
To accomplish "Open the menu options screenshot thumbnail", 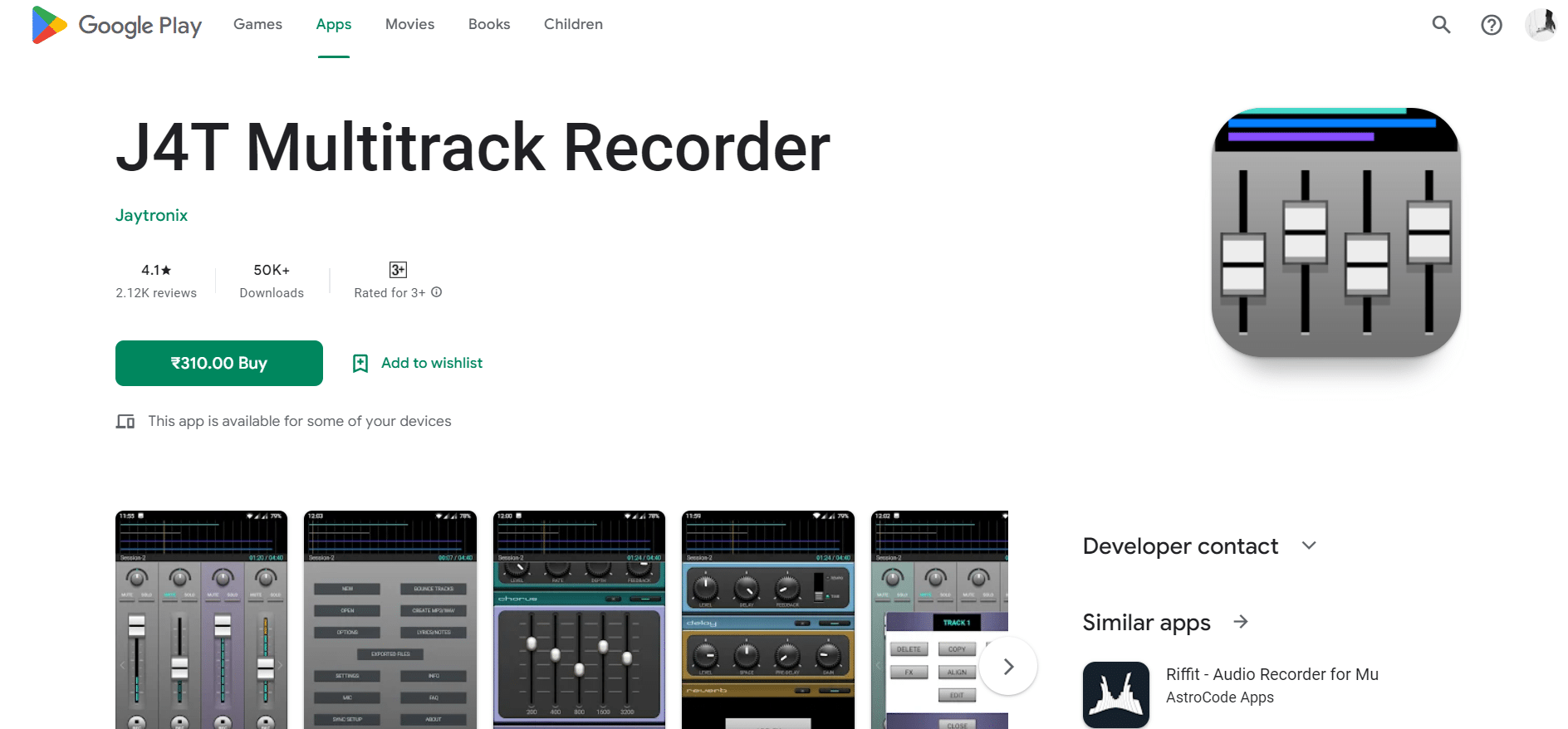I will (x=390, y=619).
